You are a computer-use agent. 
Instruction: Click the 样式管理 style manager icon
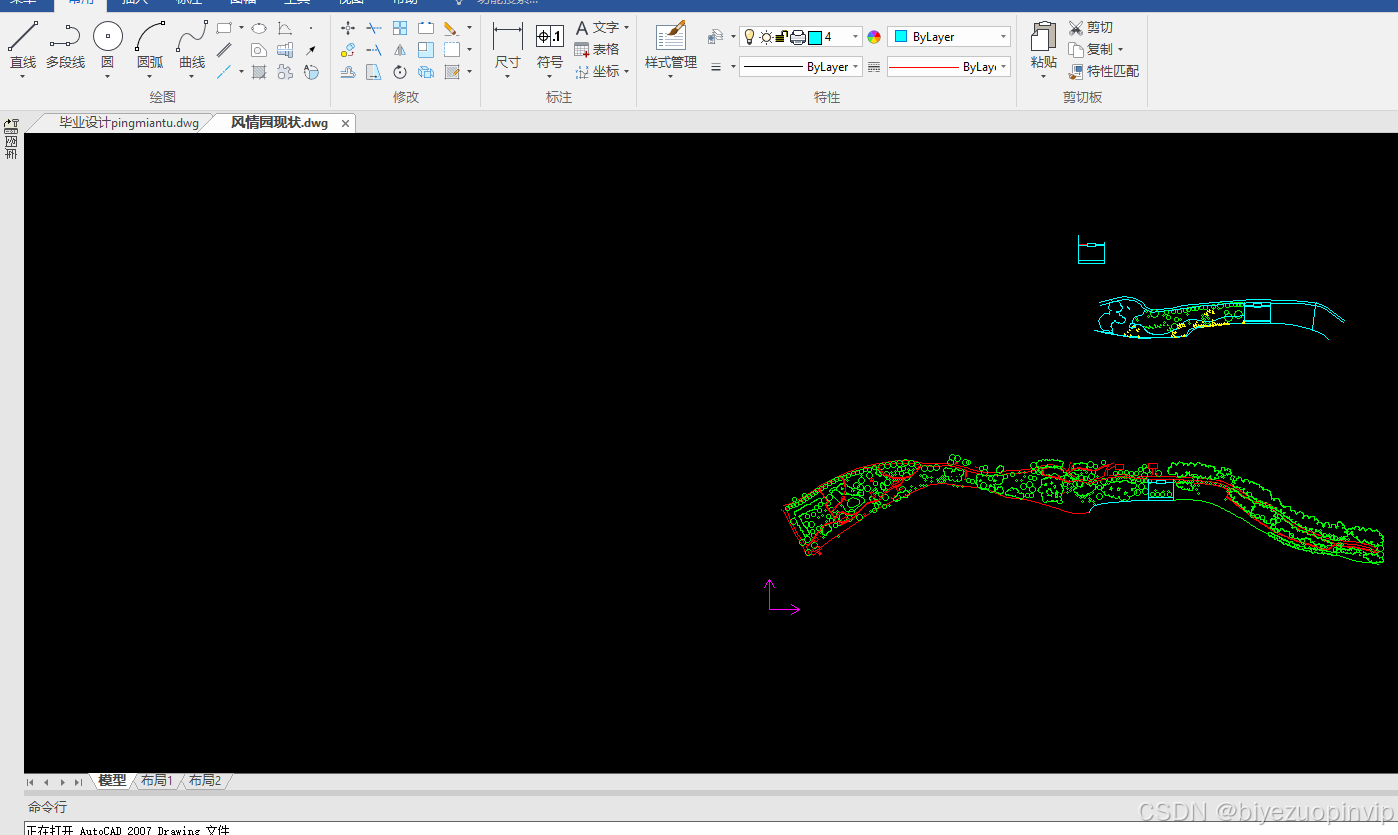pyautogui.click(x=670, y=47)
